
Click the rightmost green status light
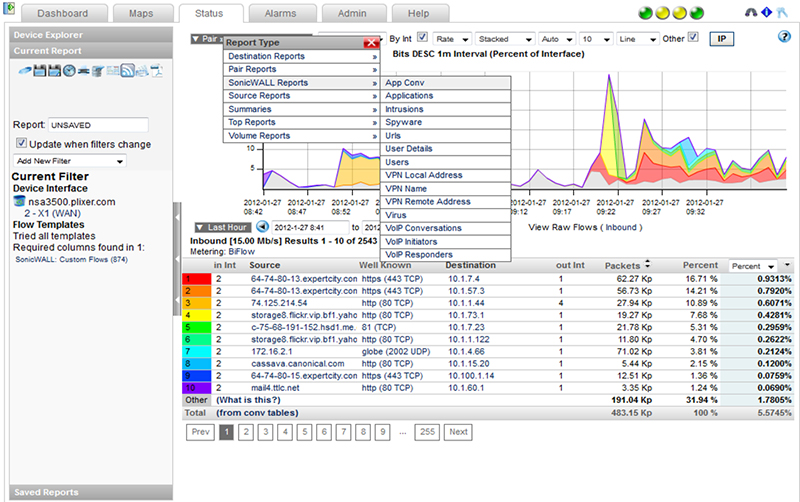(696, 13)
